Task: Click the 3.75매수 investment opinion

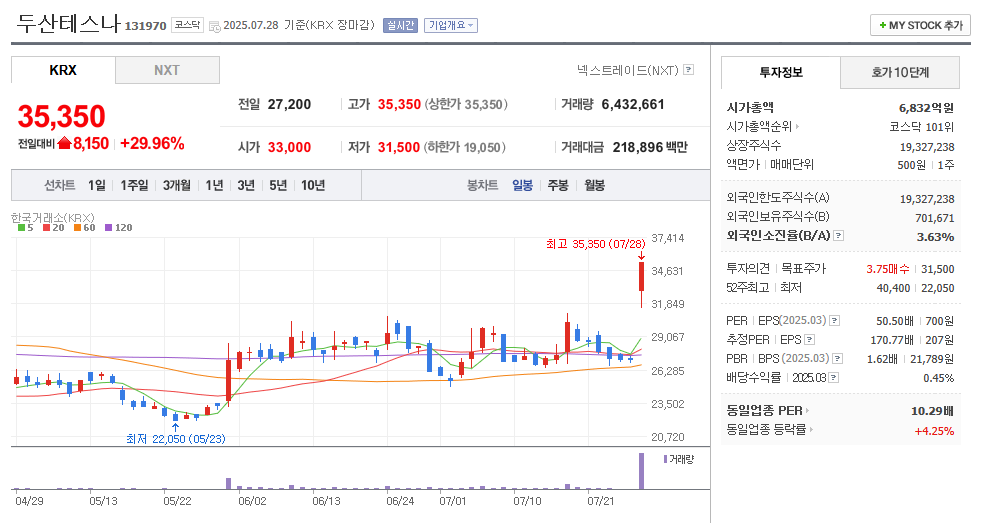Action: 888,269
